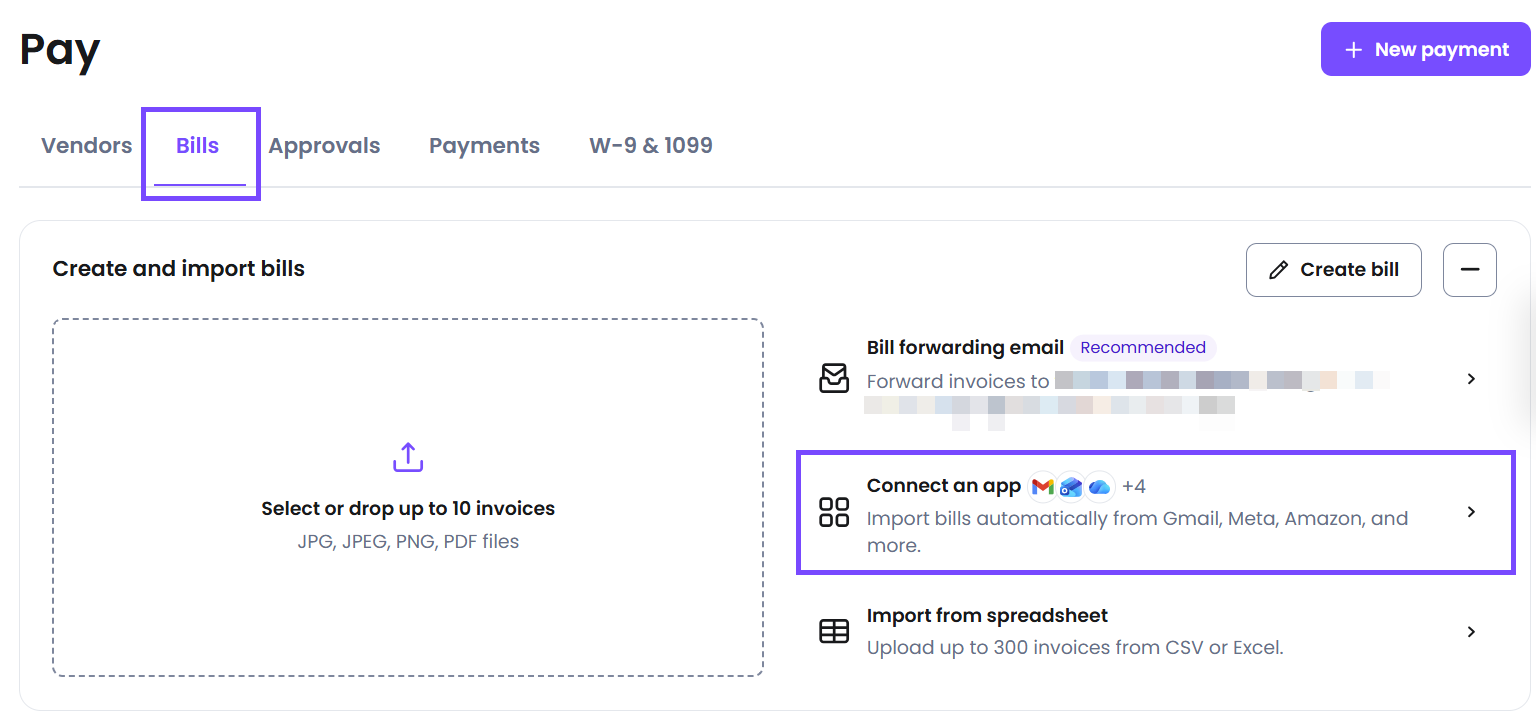Click the Gmail logo icon
The image size is (1536, 728).
coord(1043,486)
